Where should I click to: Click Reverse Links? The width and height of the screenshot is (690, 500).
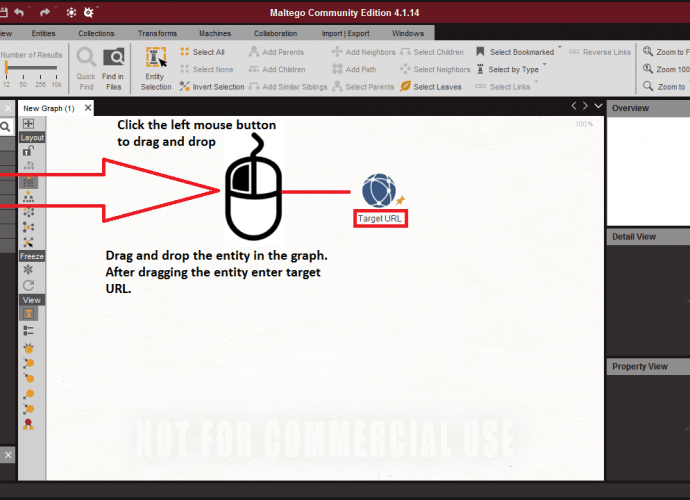point(600,52)
